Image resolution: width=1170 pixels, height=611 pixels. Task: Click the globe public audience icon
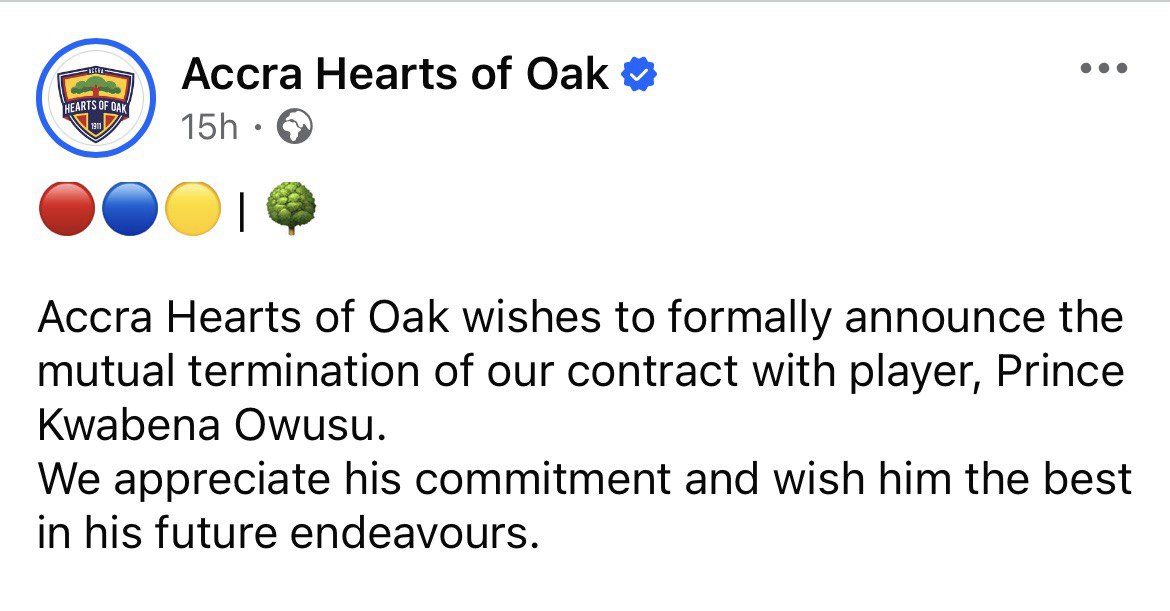pos(293,127)
